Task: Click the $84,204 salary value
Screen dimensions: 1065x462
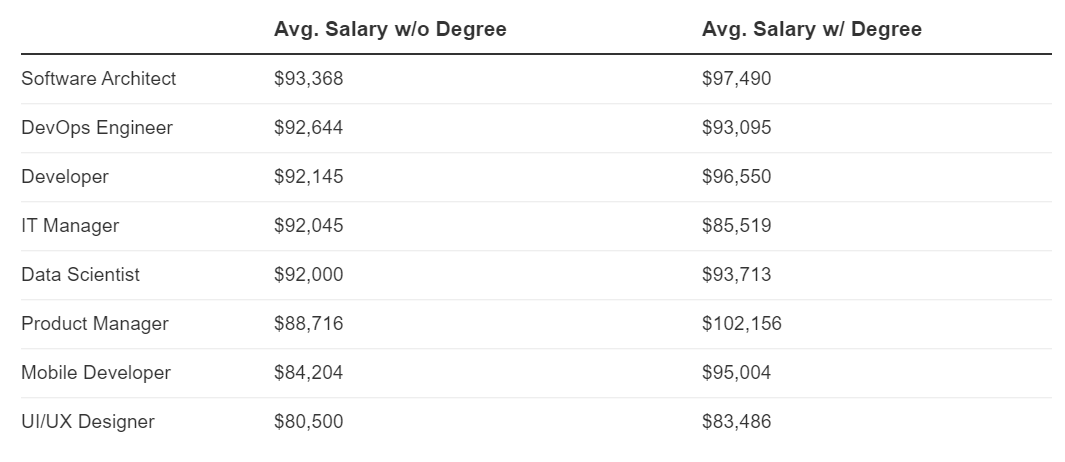Action: click(x=308, y=373)
